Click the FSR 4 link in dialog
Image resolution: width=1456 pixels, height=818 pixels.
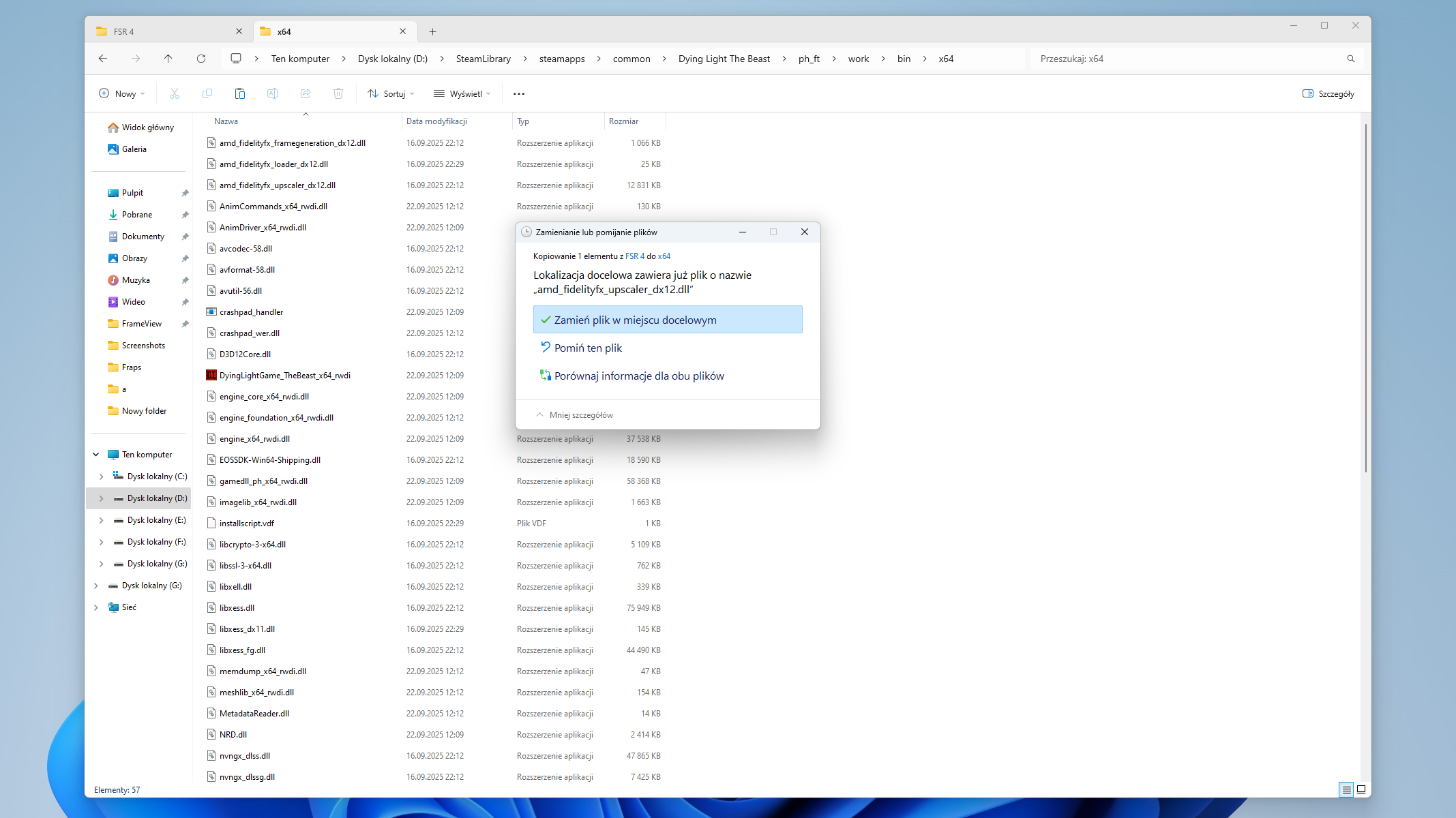(634, 256)
